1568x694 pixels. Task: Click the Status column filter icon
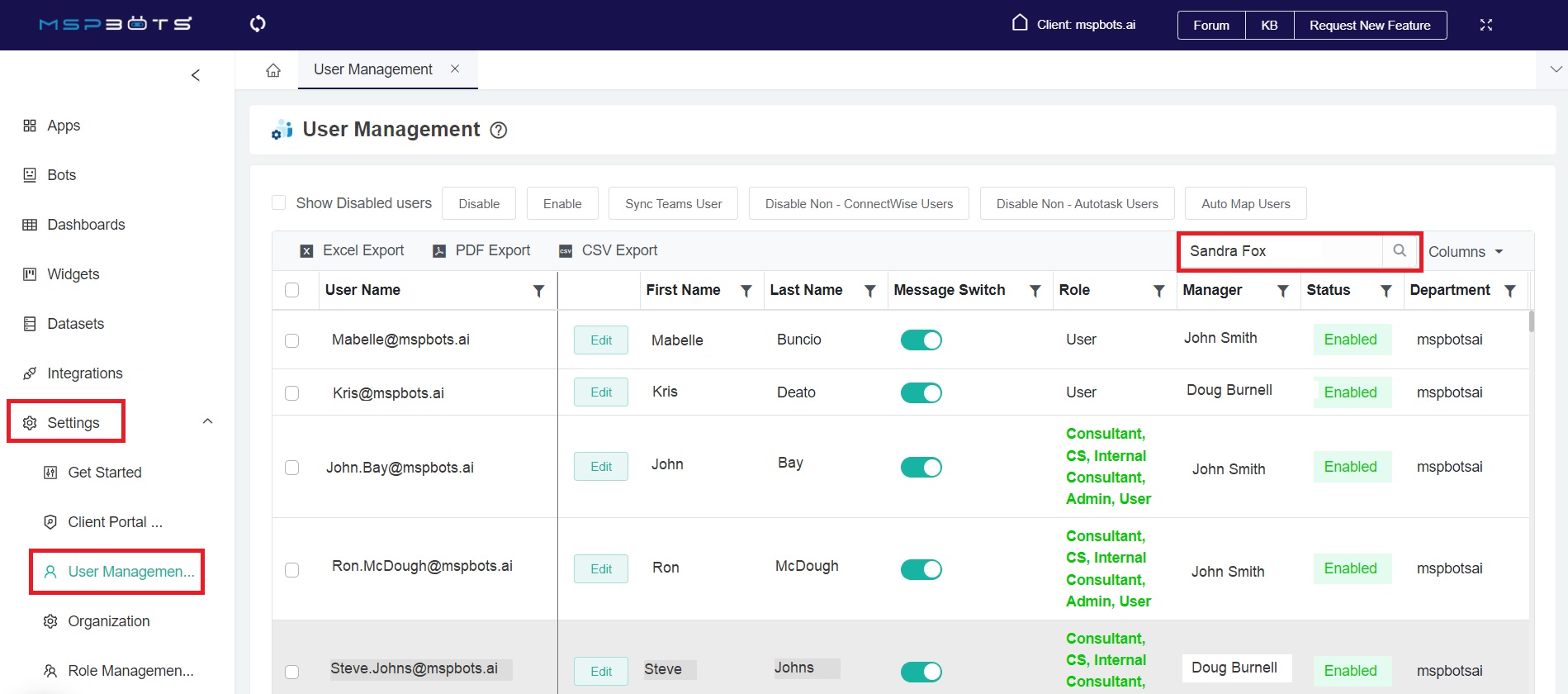pyautogui.click(x=1386, y=291)
